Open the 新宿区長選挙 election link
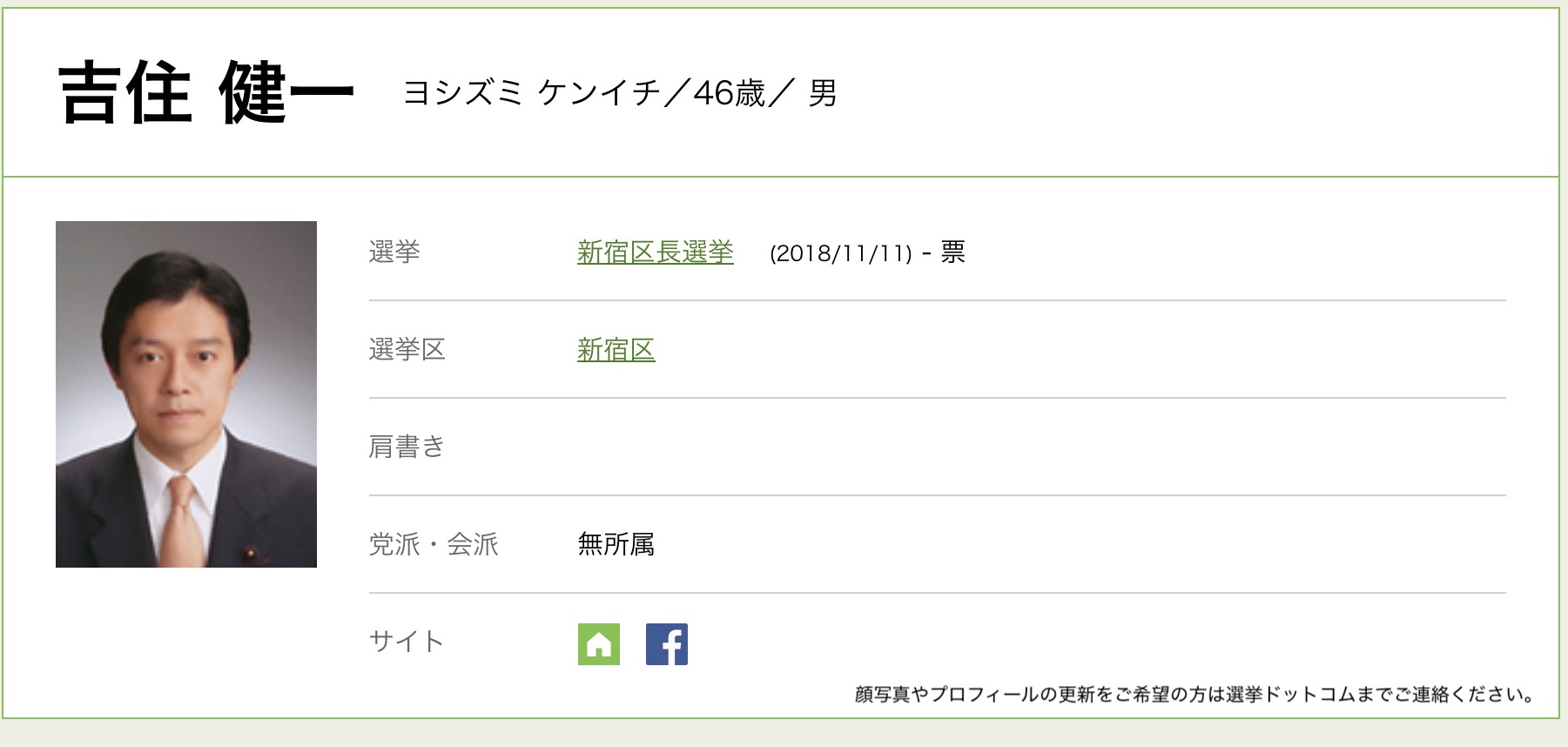 point(655,252)
